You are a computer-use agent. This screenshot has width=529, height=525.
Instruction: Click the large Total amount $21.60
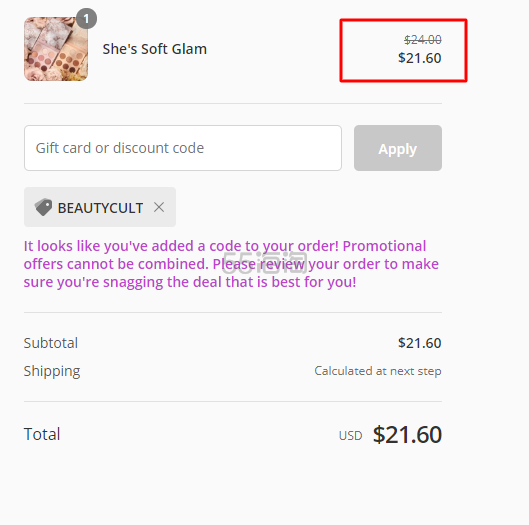pos(407,434)
